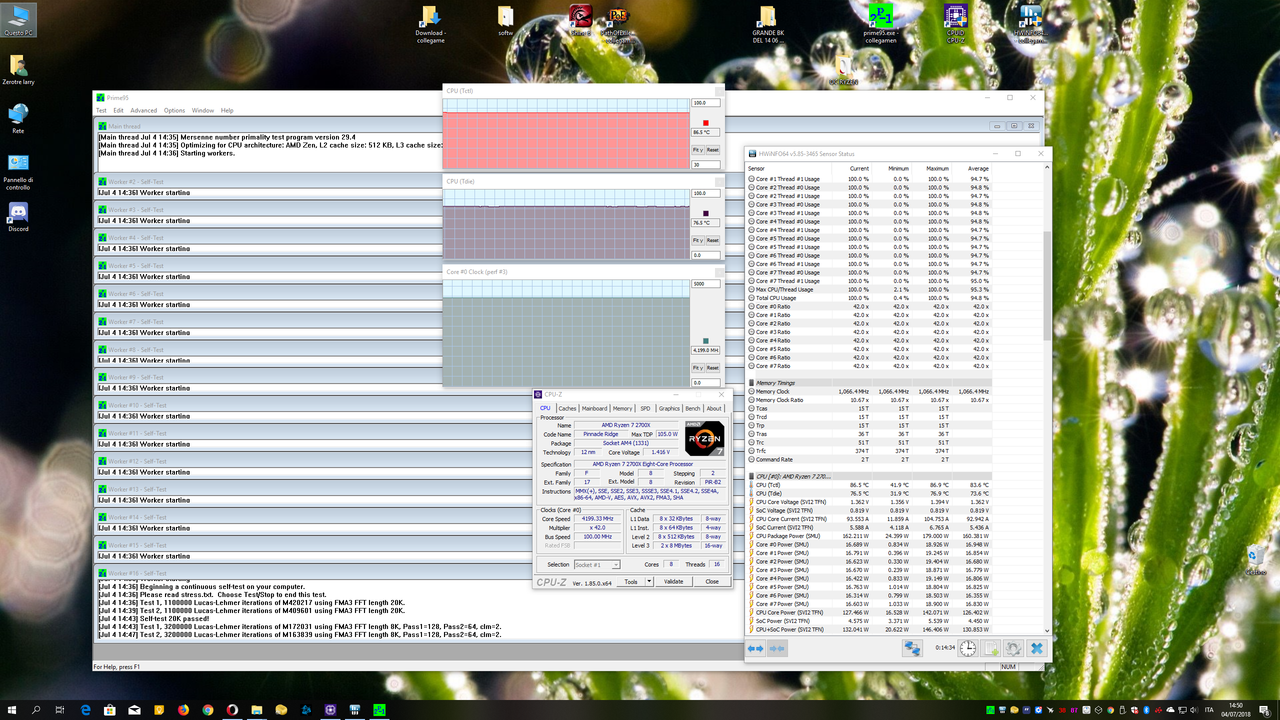1280x720 pixels.
Task: Switch to Bench tab in CPU-Z
Action: click(x=693, y=408)
